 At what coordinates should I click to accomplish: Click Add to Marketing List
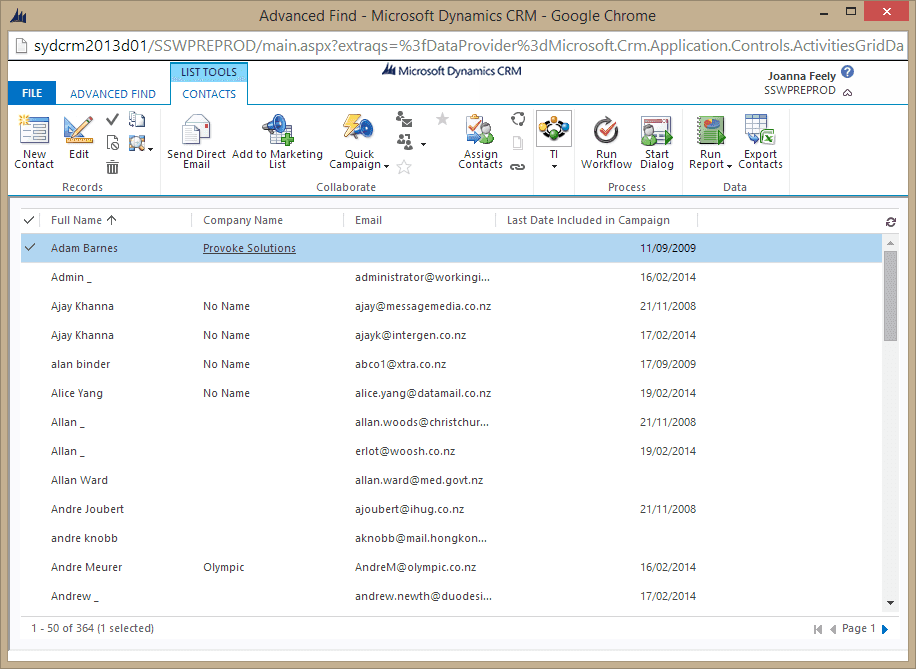tap(277, 131)
